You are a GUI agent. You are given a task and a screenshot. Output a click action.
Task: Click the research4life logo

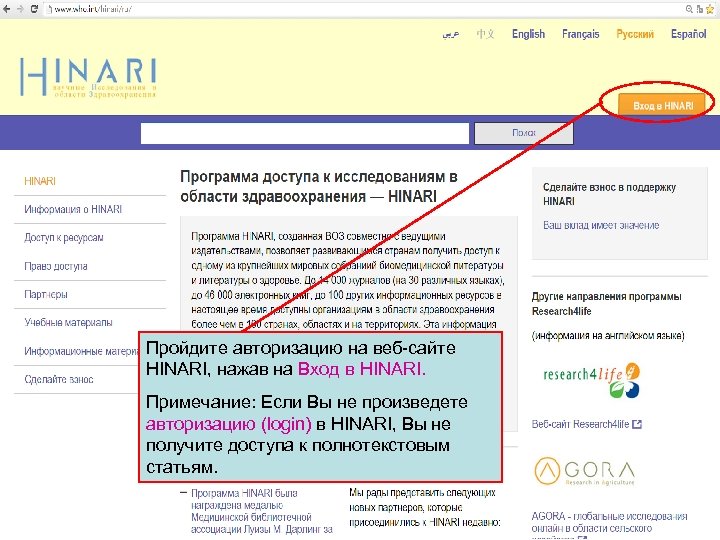[591, 380]
